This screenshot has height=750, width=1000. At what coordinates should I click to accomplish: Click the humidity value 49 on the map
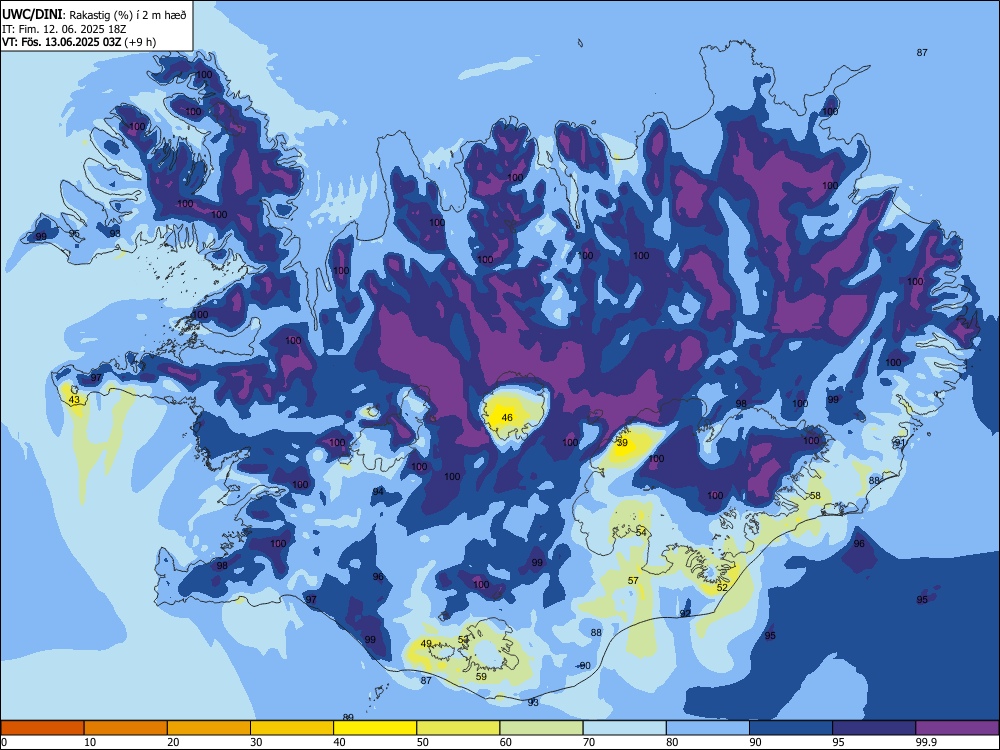[426, 643]
